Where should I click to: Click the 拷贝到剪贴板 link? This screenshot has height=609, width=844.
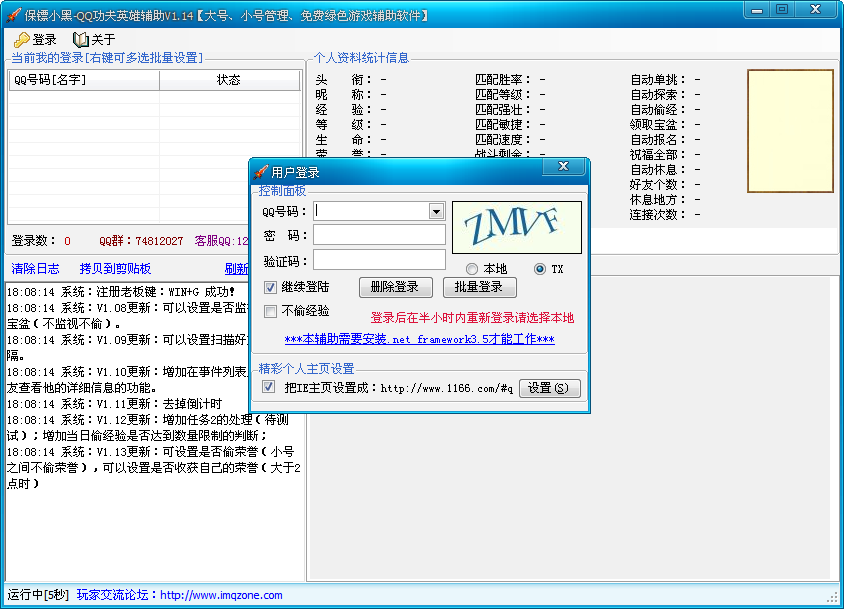pos(115,269)
